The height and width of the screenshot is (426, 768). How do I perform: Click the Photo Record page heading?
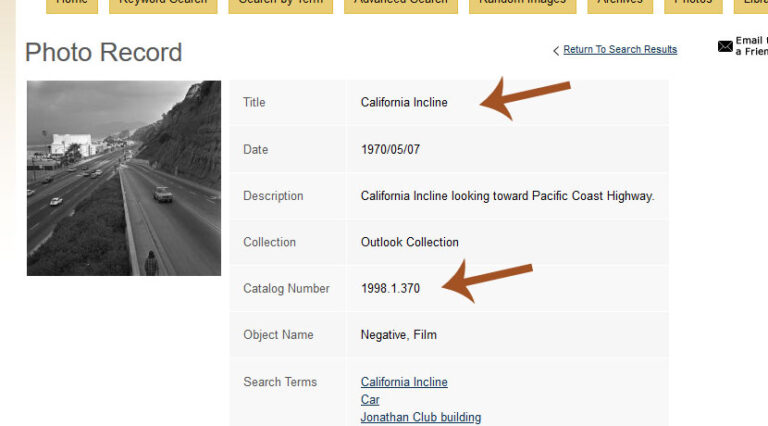click(x=103, y=52)
